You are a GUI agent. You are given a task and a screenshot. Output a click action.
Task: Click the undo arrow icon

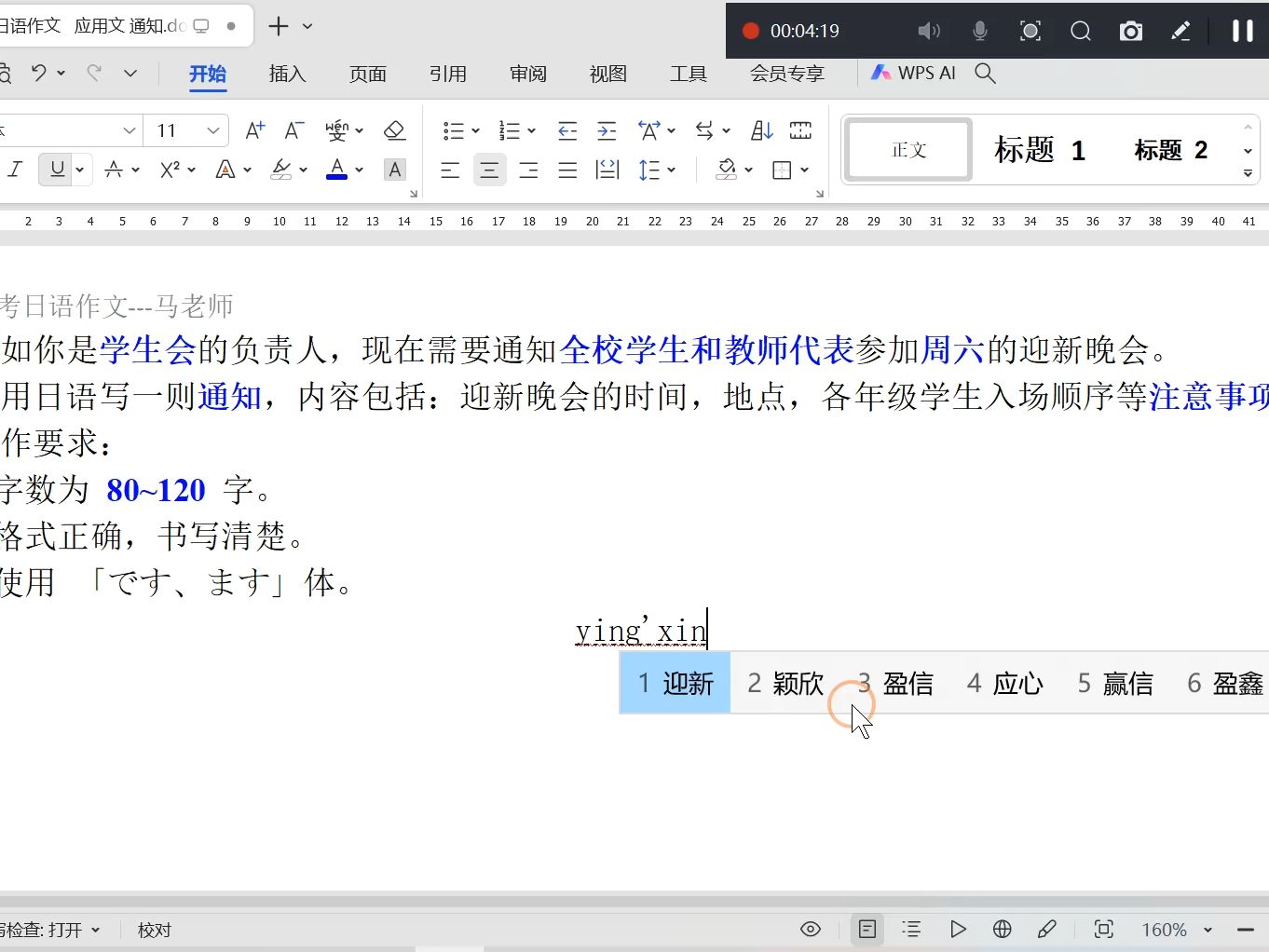tap(38, 73)
